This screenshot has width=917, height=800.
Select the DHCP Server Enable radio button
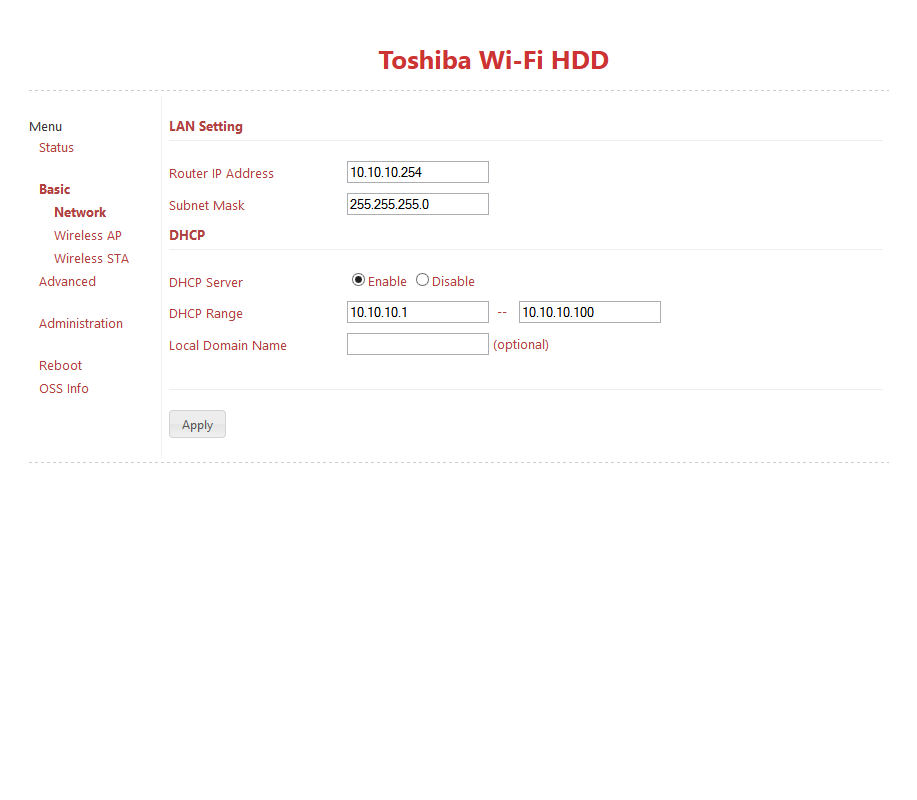358,280
